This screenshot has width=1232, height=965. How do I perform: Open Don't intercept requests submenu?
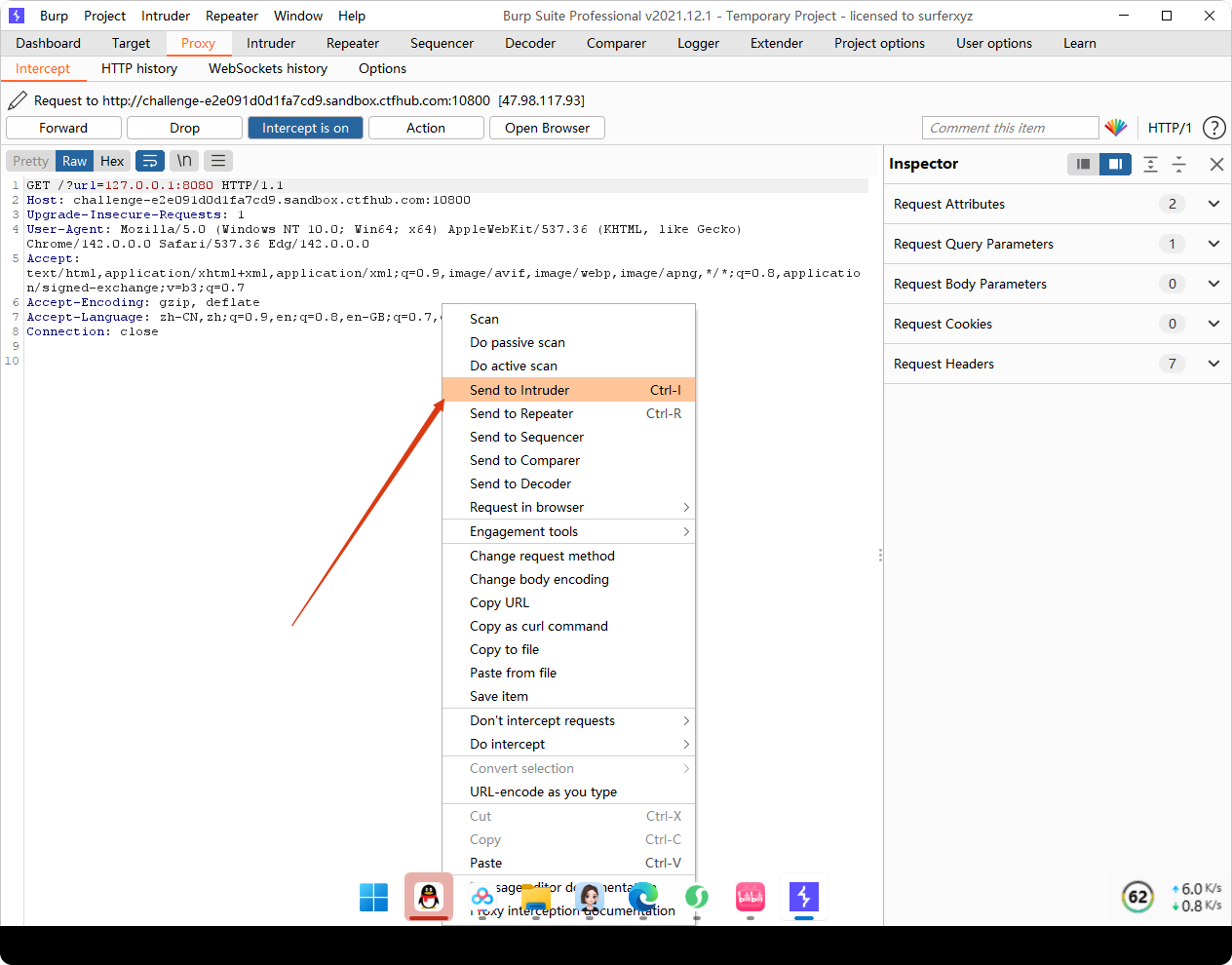(x=569, y=720)
